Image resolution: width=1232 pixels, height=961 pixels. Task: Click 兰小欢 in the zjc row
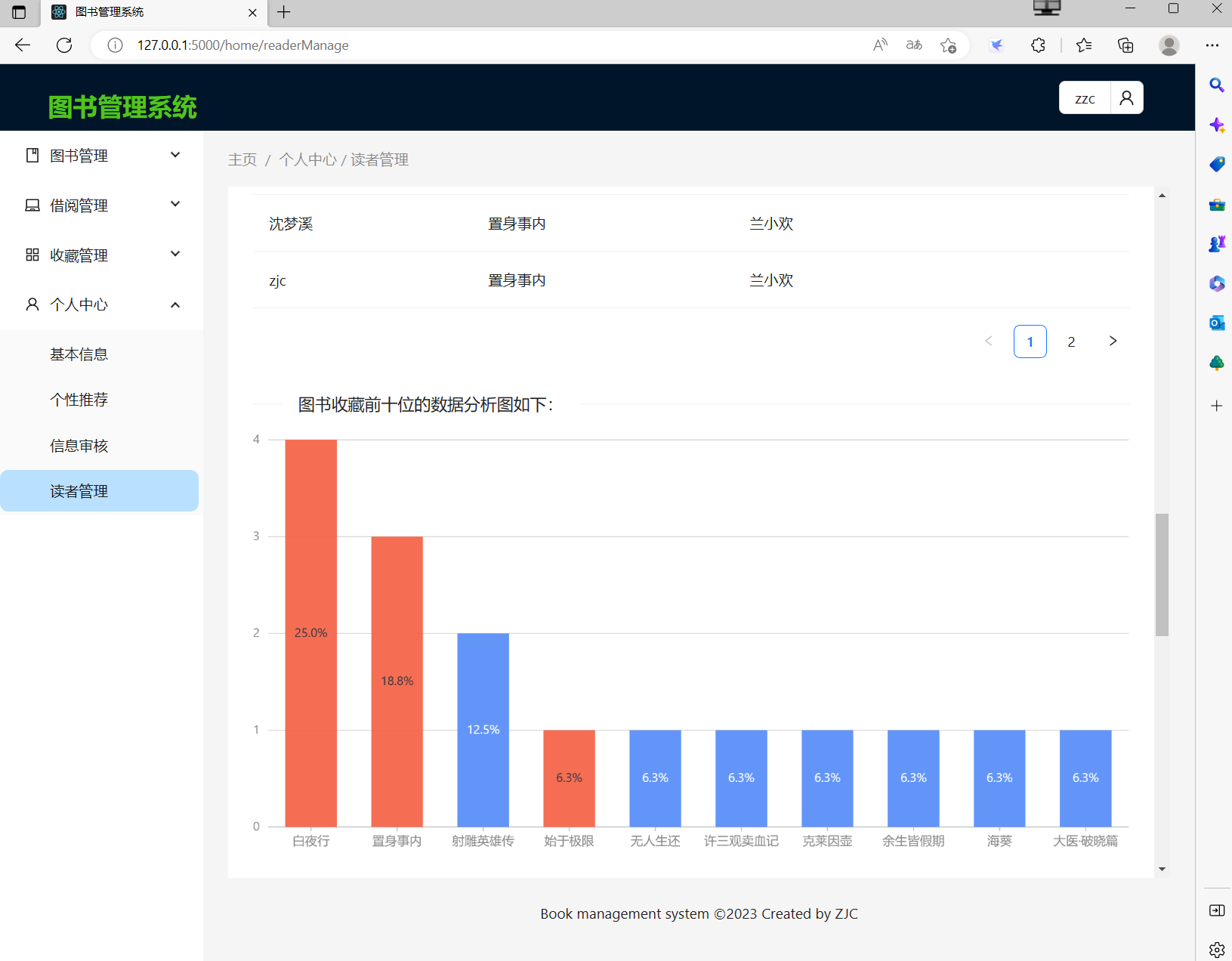[771, 280]
